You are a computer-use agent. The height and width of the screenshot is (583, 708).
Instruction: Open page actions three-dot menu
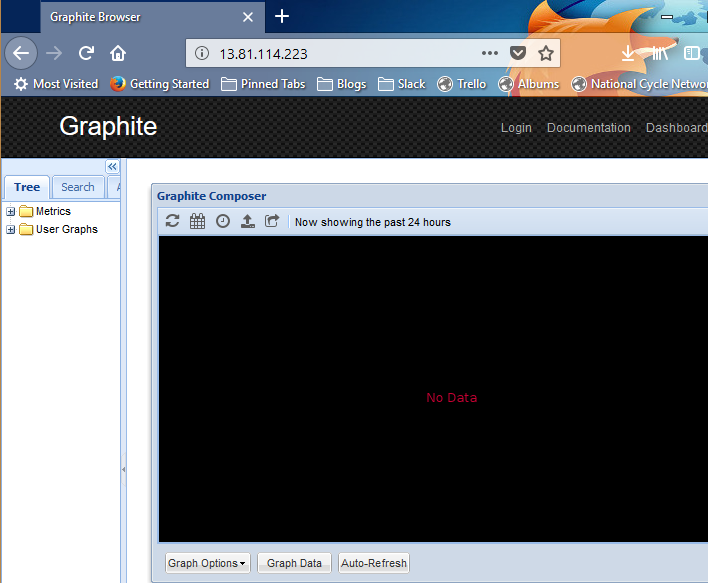[489, 53]
